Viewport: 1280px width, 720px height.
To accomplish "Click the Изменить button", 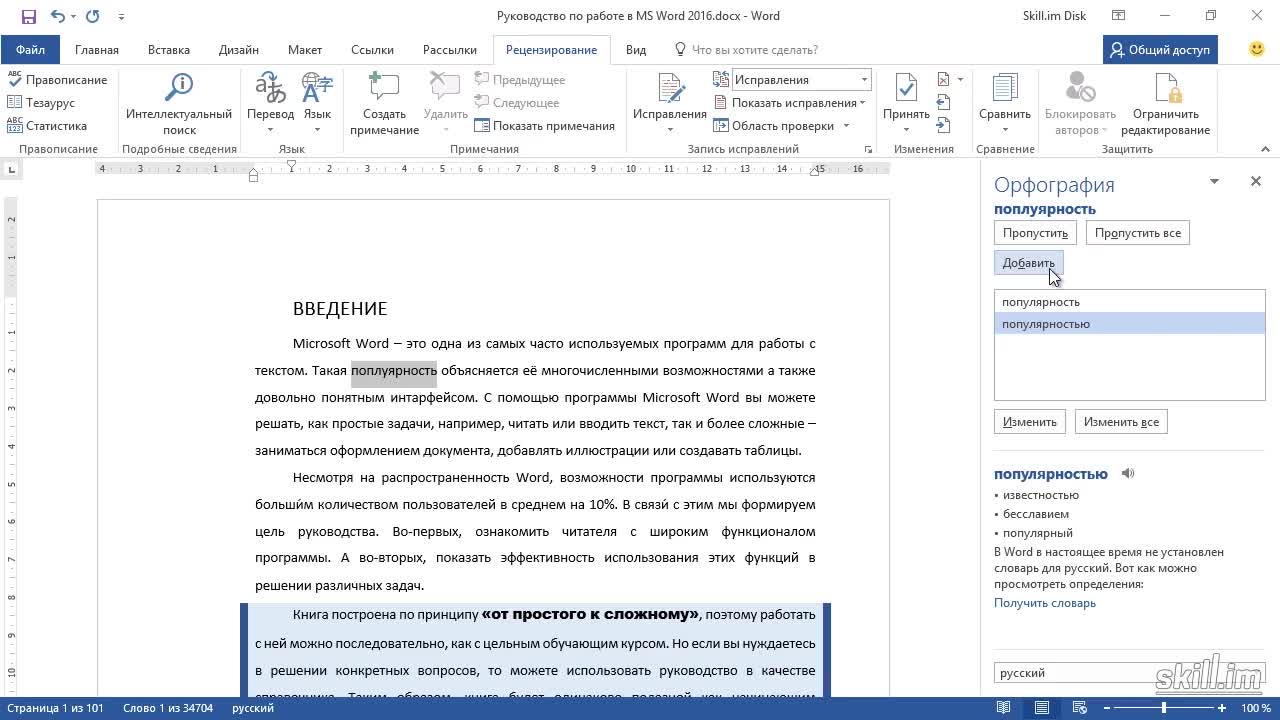I will (x=1030, y=422).
